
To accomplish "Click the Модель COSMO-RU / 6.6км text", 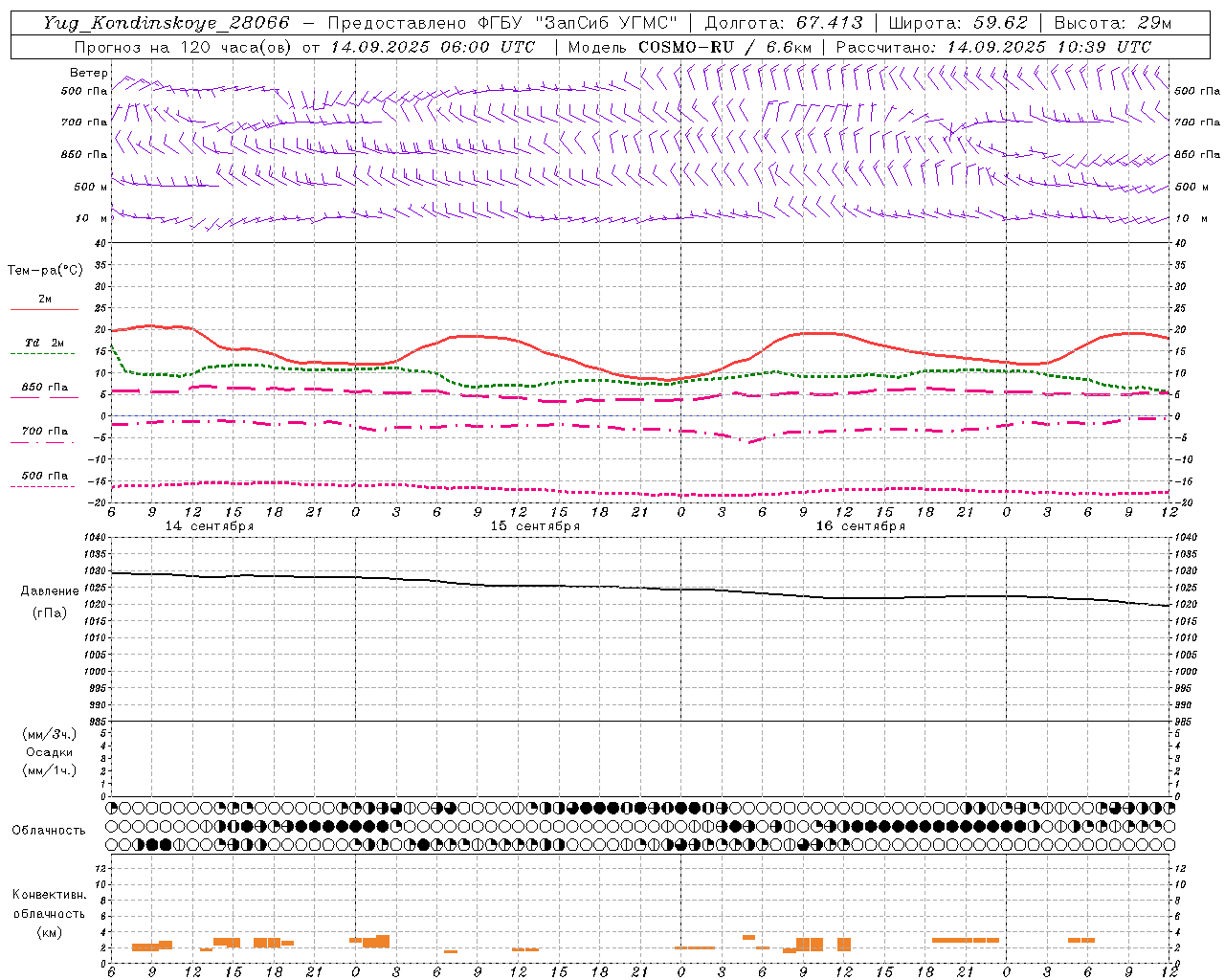I will tap(689, 47).
